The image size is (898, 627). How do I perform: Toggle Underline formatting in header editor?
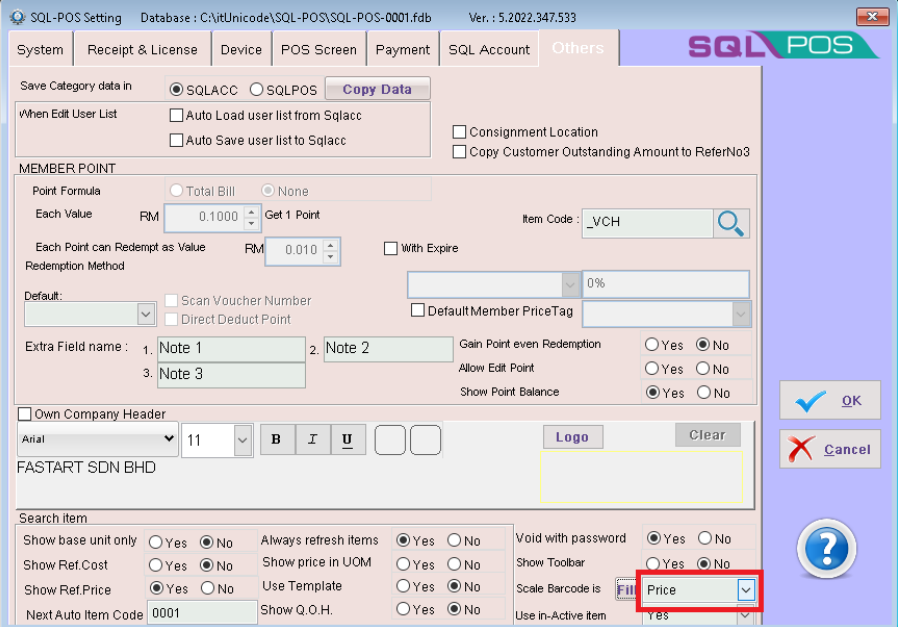[x=347, y=439]
